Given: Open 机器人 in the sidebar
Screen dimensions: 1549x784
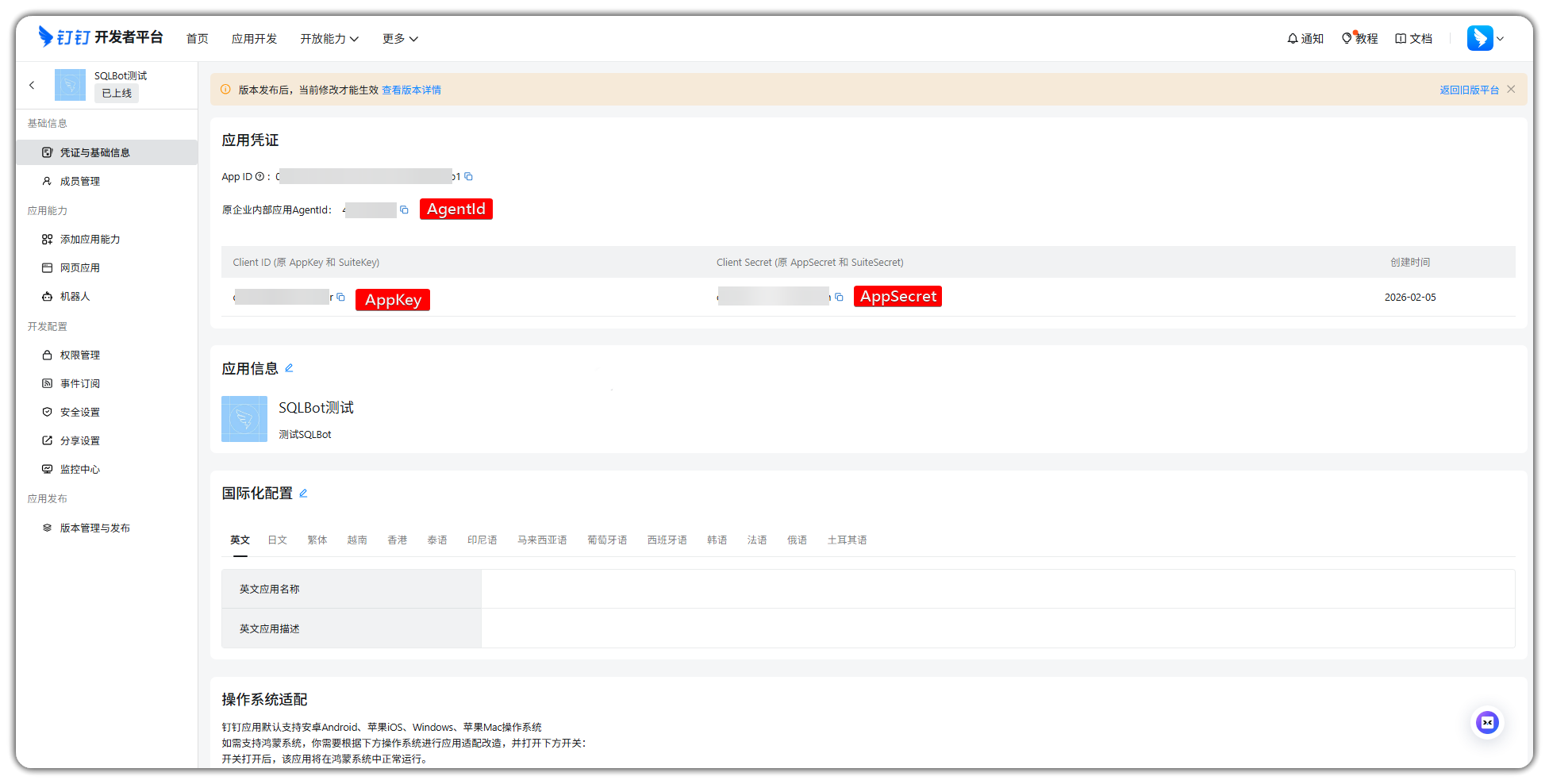Looking at the screenshot, I should point(75,297).
